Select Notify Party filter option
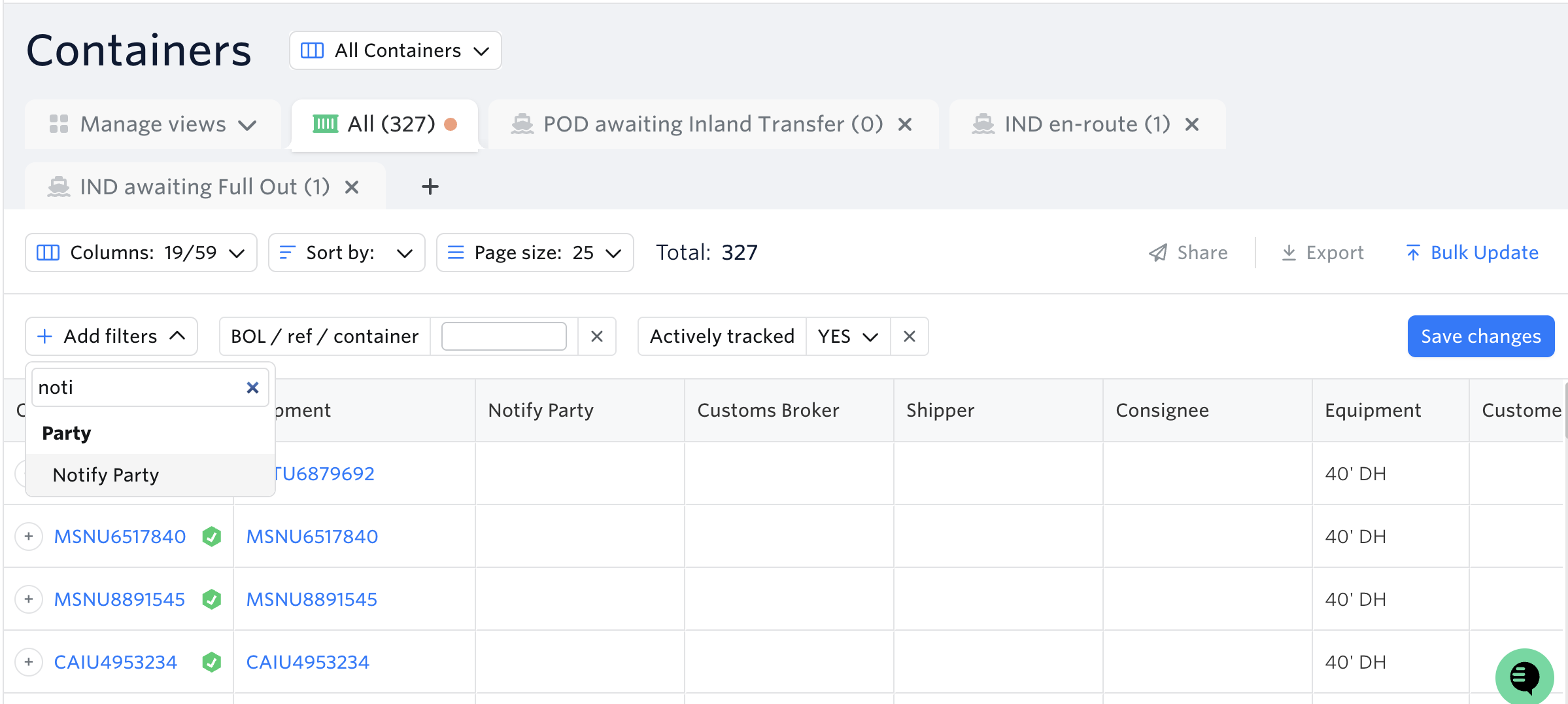Image resolution: width=1568 pixels, height=704 pixels. click(x=150, y=475)
